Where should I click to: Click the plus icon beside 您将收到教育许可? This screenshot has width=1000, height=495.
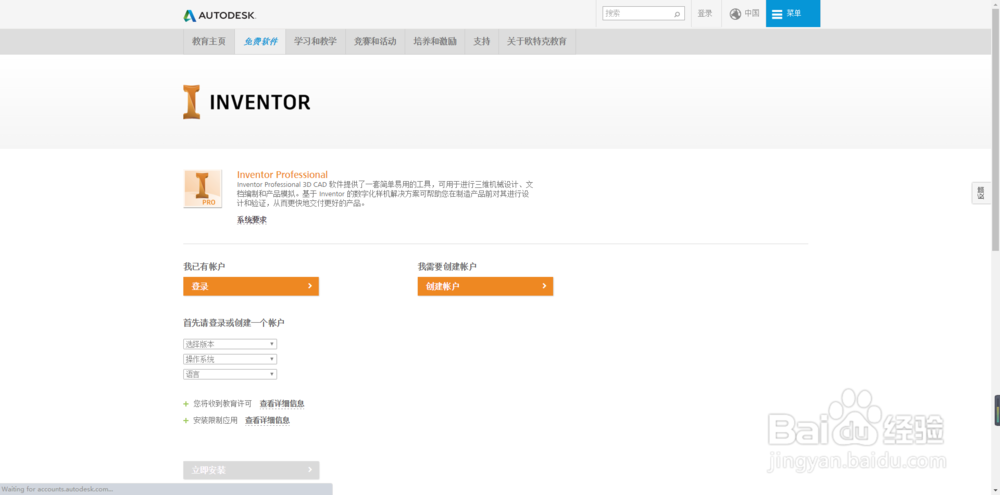coord(186,404)
